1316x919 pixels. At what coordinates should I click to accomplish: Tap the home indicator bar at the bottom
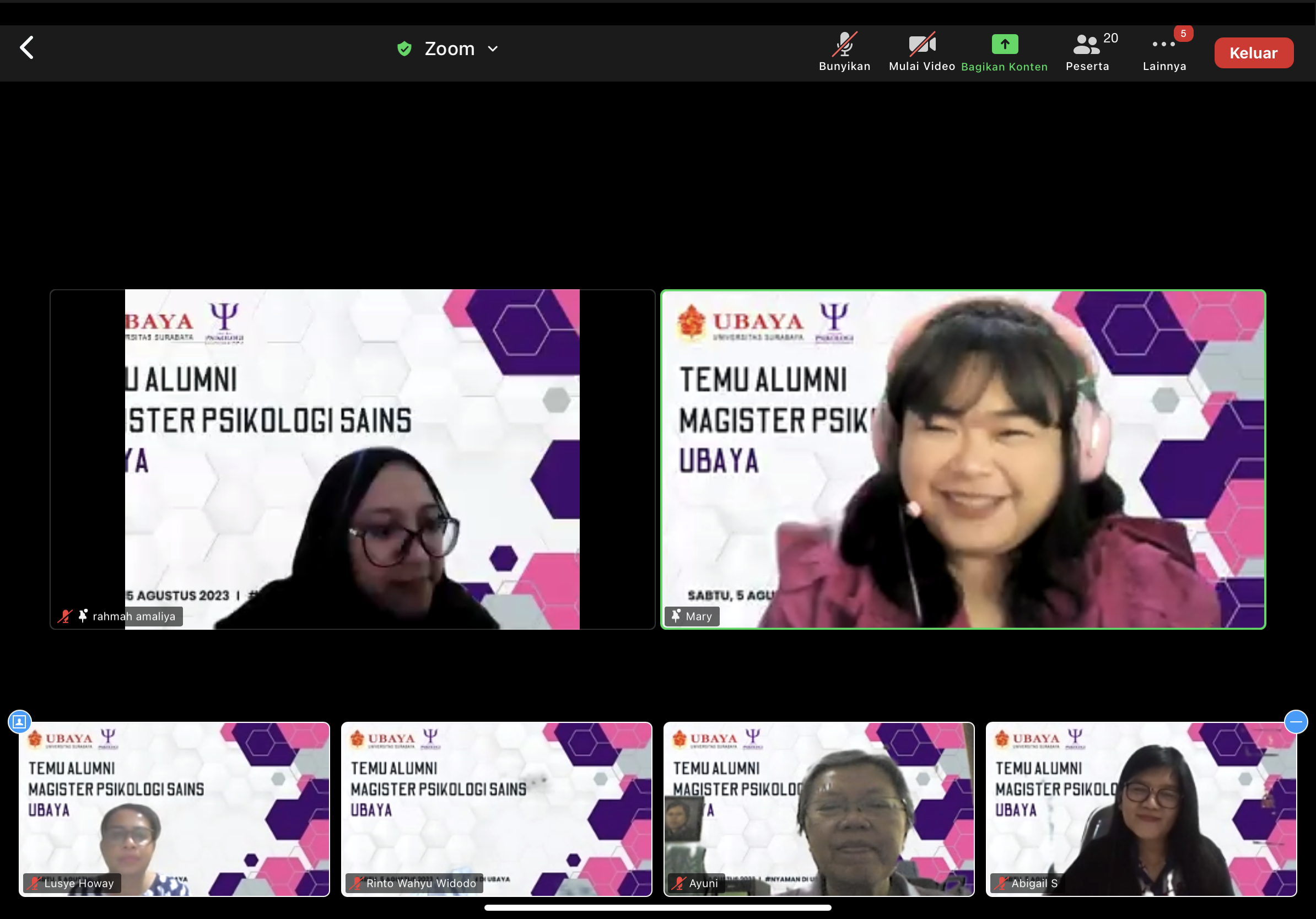tap(657, 907)
